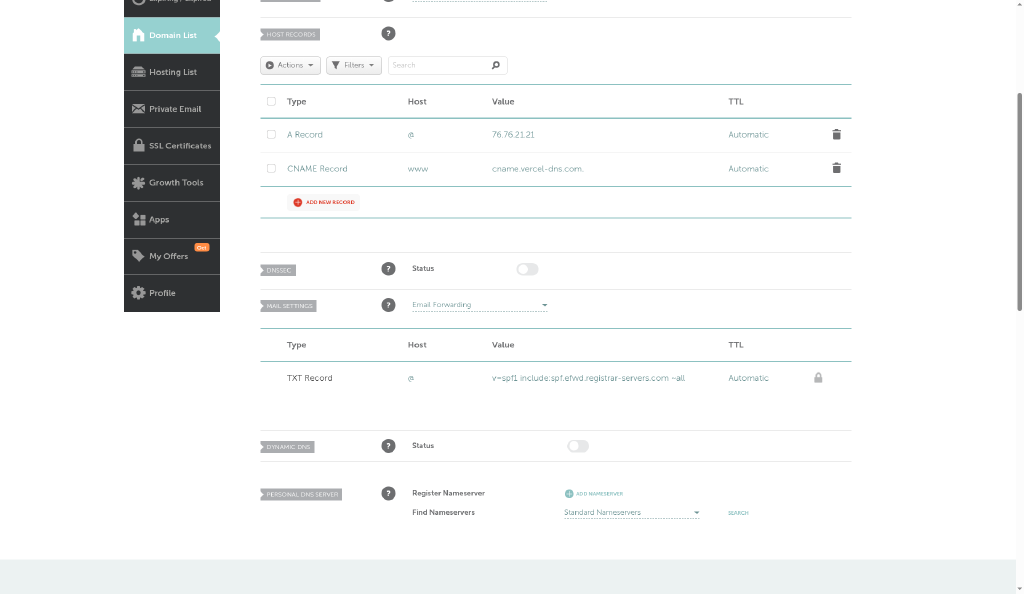Click the CNAME value cname.vercel-dns.com.
1024x594 pixels.
(537, 168)
